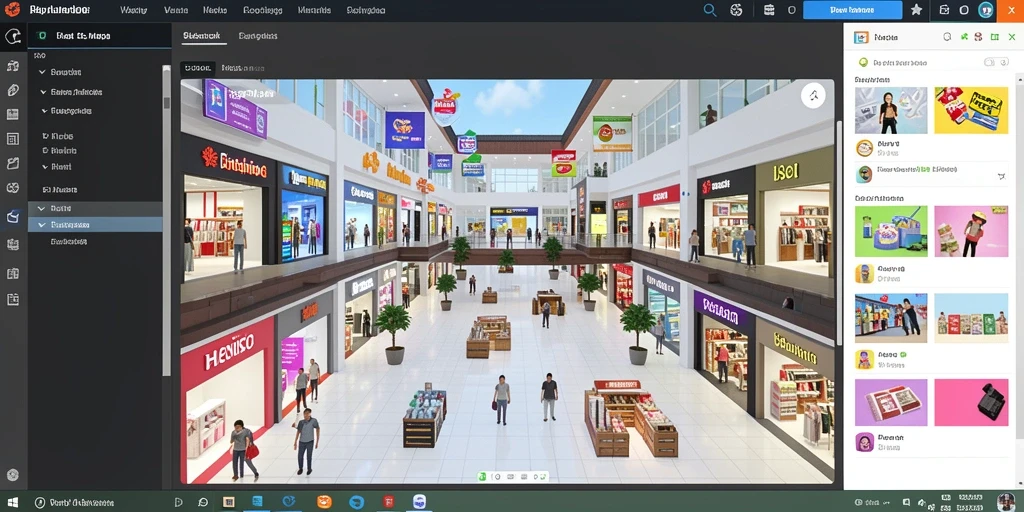
Task: Select the shopping bag sidebar icon
Action: point(12,66)
